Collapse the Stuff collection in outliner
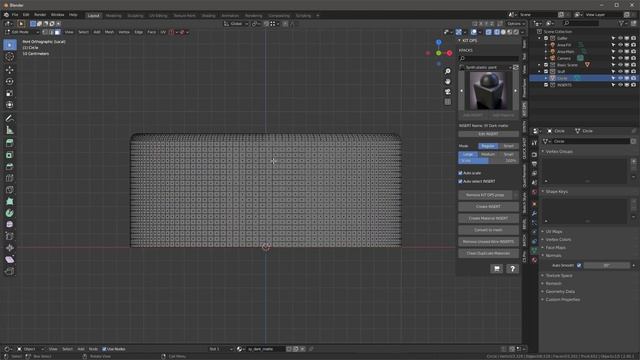This screenshot has width=640, height=360. (539, 71)
